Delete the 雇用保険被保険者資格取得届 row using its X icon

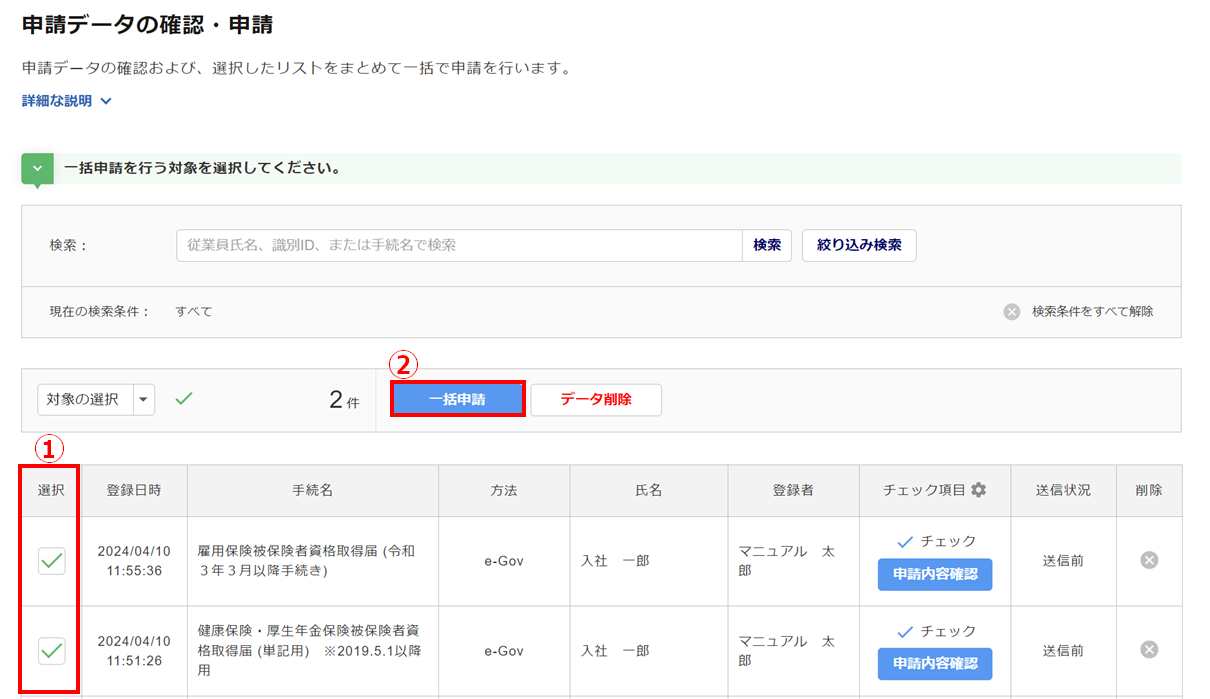coord(1149,560)
